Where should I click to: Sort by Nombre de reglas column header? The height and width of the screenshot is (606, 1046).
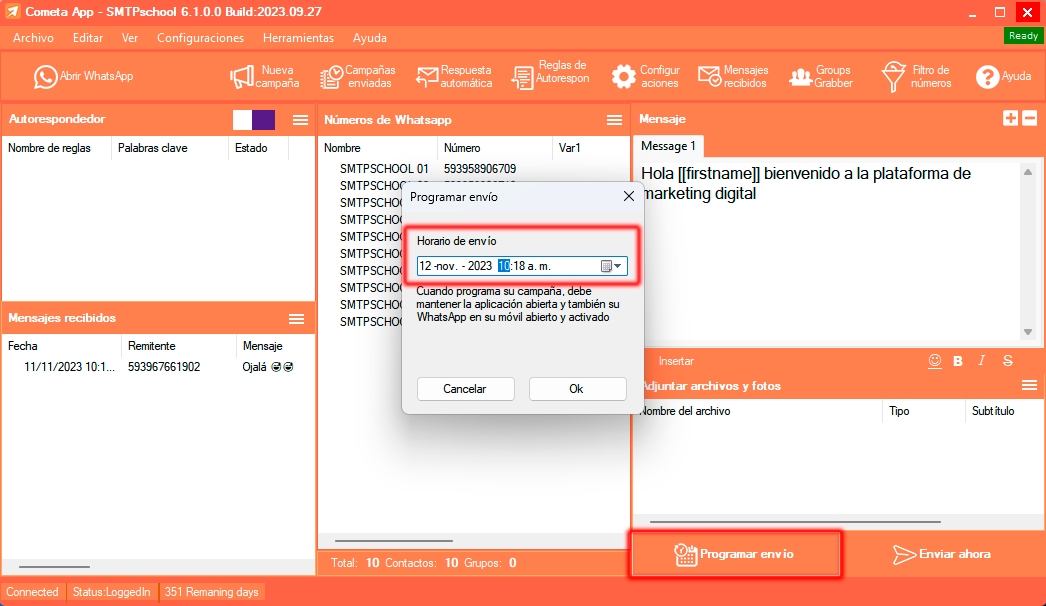(x=49, y=148)
